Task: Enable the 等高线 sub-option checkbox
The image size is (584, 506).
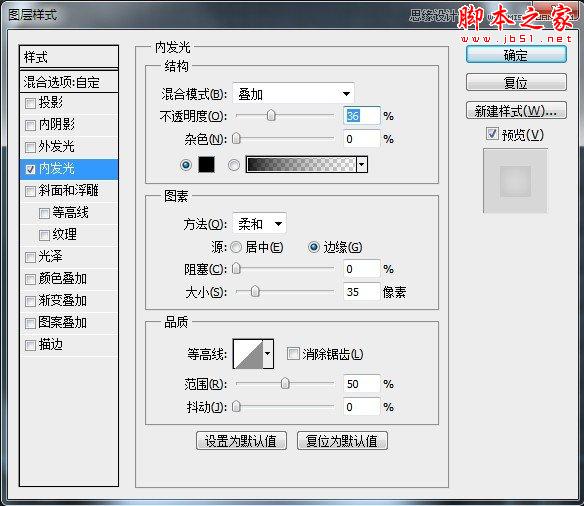Action: point(44,213)
